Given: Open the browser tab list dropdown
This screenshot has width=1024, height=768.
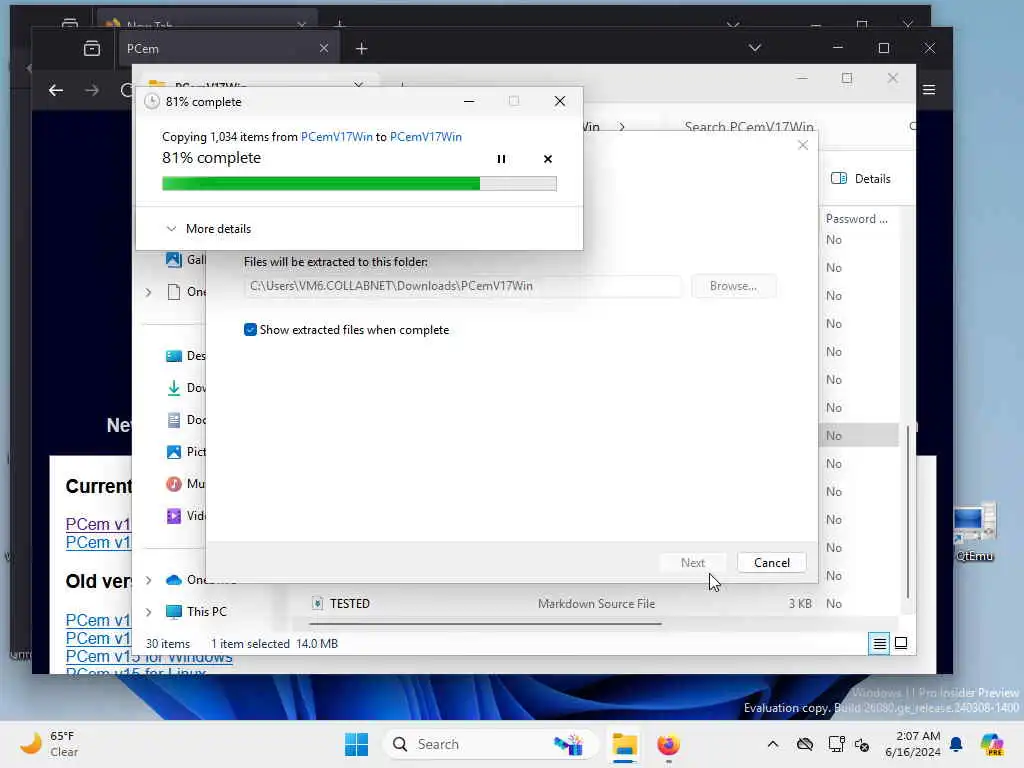Looking at the screenshot, I should click(754, 48).
